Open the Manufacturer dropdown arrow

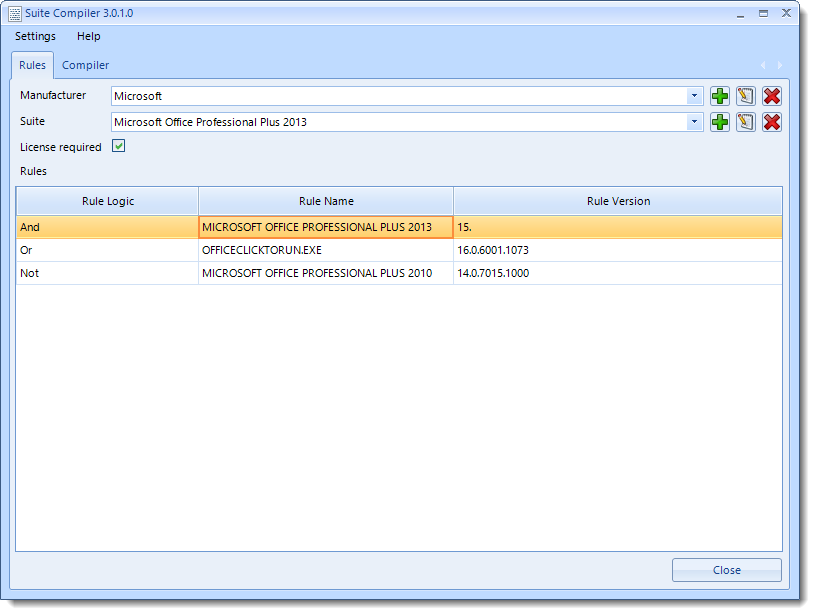tap(694, 96)
